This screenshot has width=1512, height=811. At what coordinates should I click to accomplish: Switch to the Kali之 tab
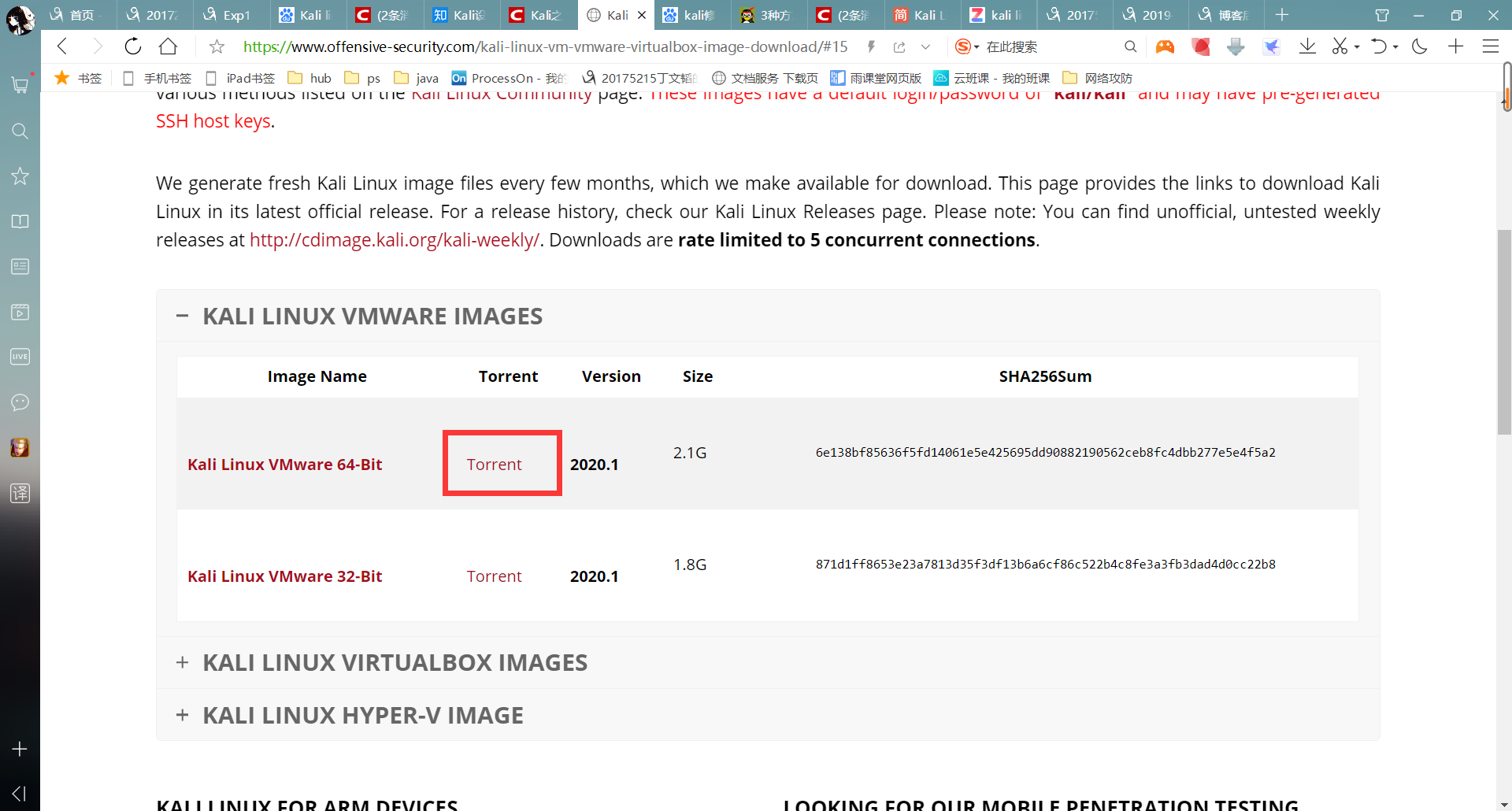[x=539, y=15]
